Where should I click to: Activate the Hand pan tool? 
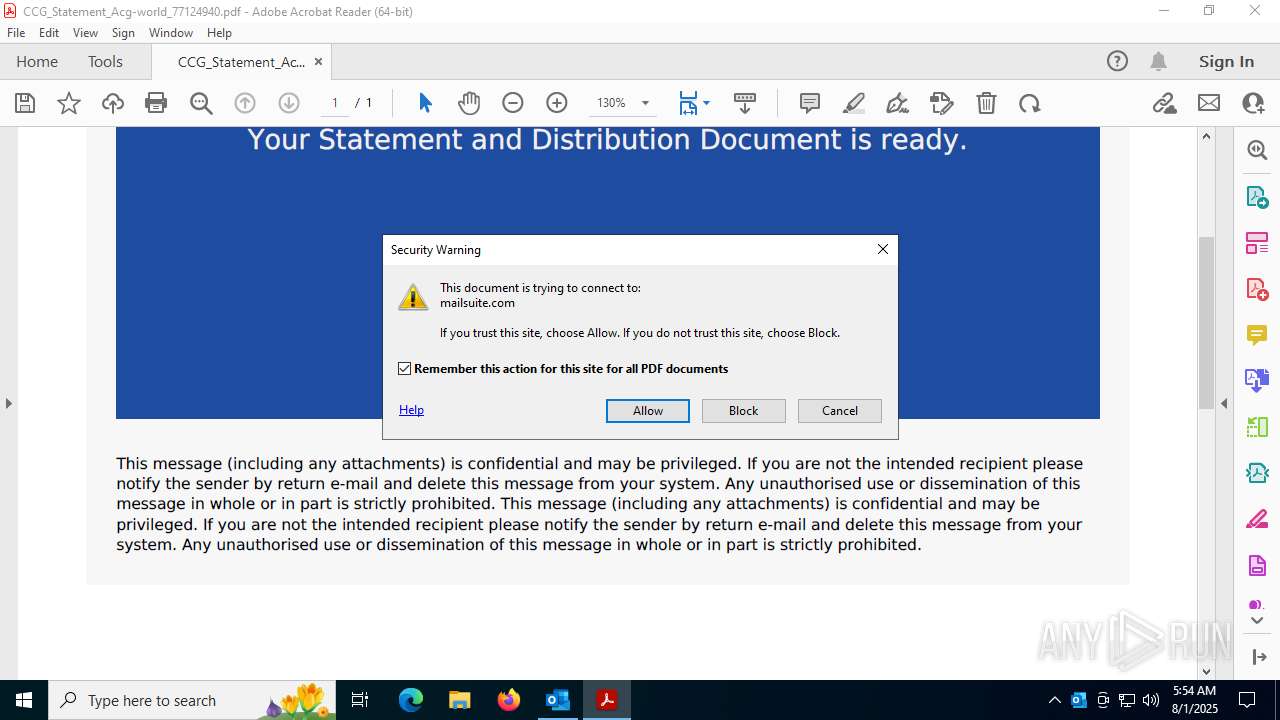click(469, 103)
